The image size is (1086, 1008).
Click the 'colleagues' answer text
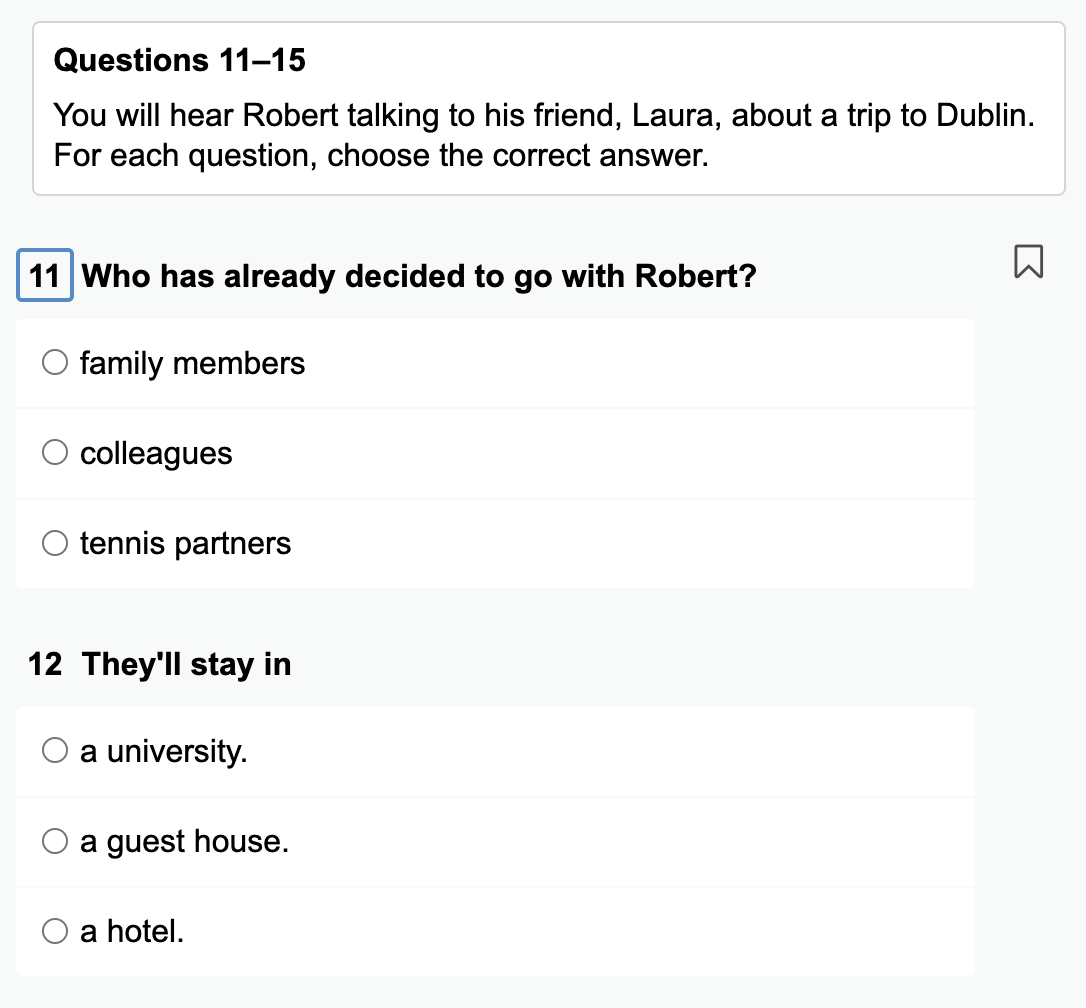[156, 454]
